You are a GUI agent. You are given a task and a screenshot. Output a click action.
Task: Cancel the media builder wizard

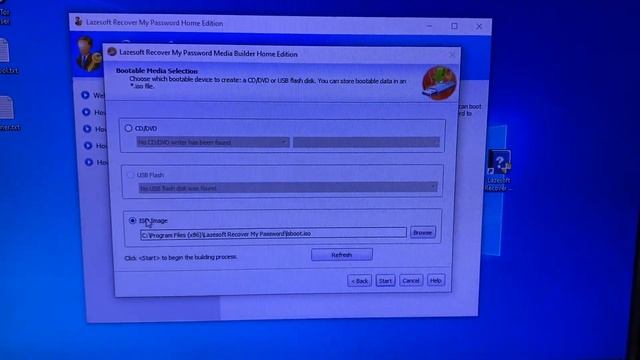click(x=411, y=281)
